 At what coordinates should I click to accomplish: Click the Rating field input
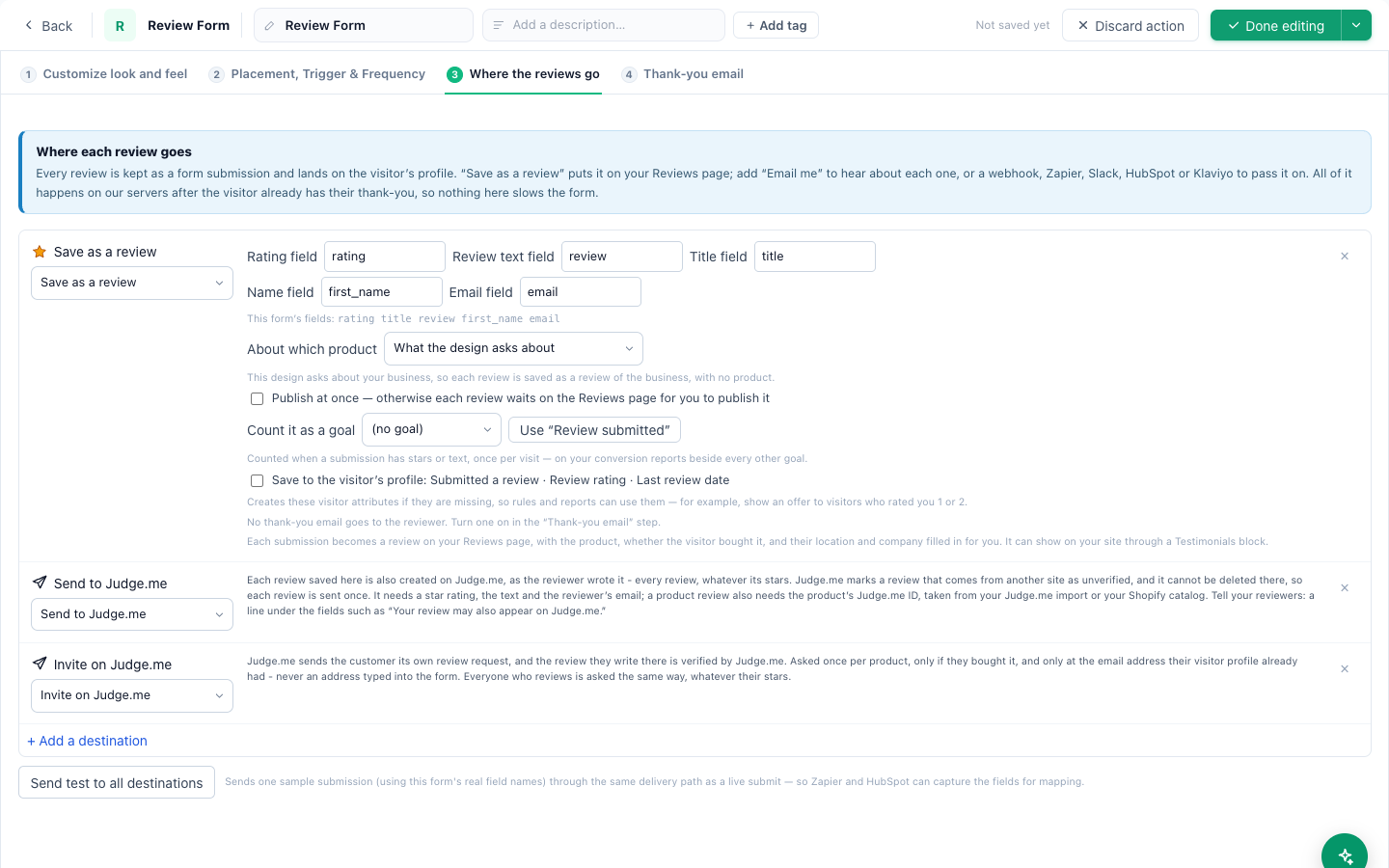click(385, 257)
